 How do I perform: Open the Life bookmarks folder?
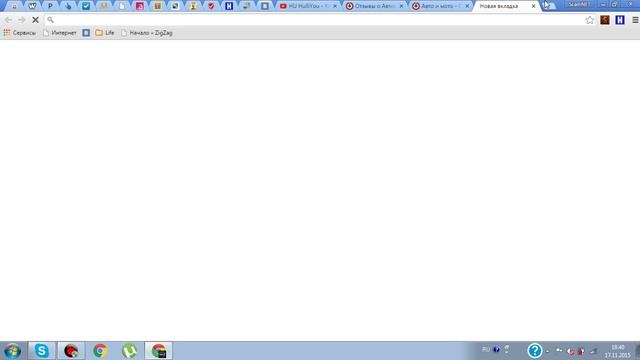coord(105,33)
